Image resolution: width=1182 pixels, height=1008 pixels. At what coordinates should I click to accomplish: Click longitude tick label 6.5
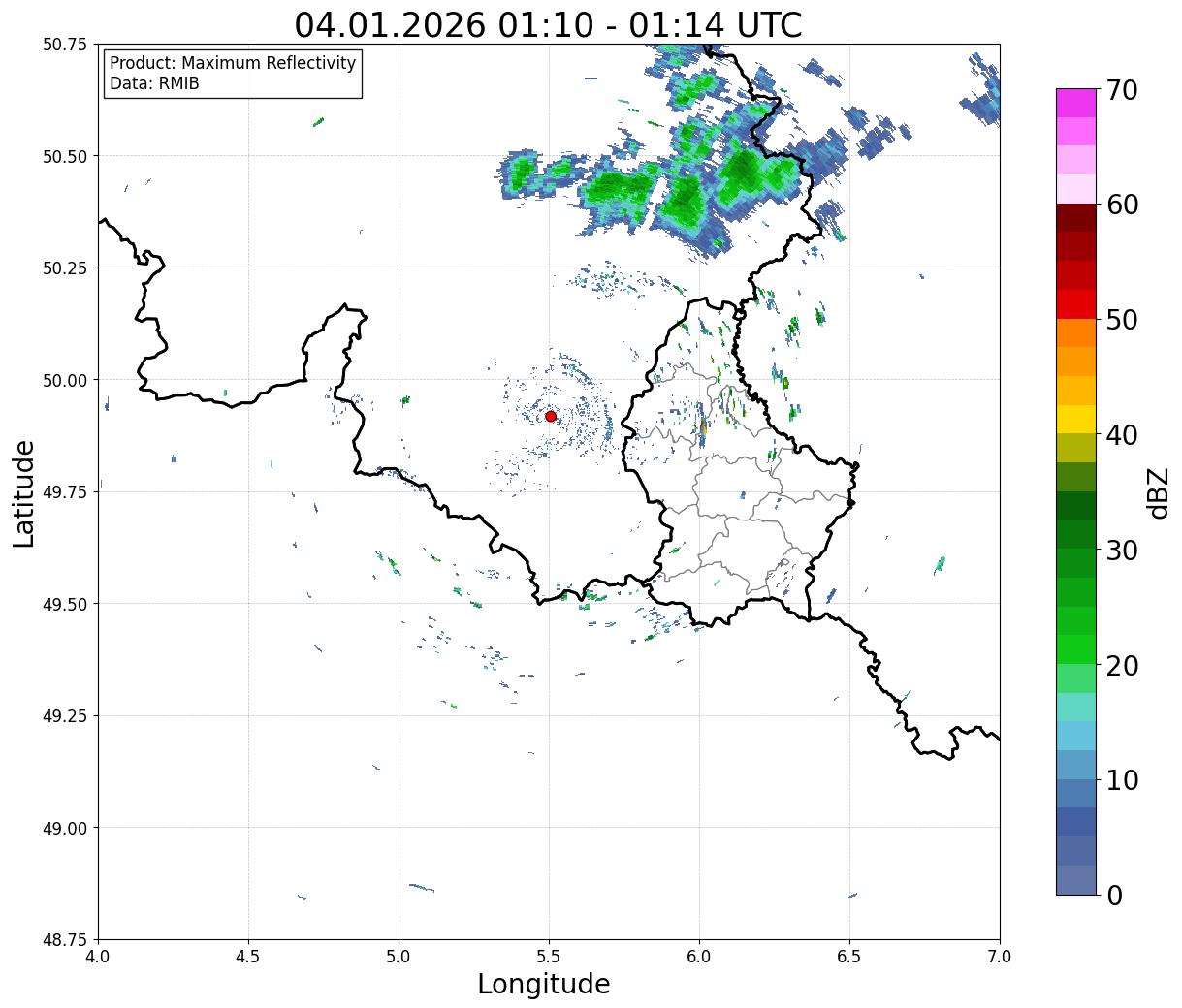pyautogui.click(x=849, y=957)
